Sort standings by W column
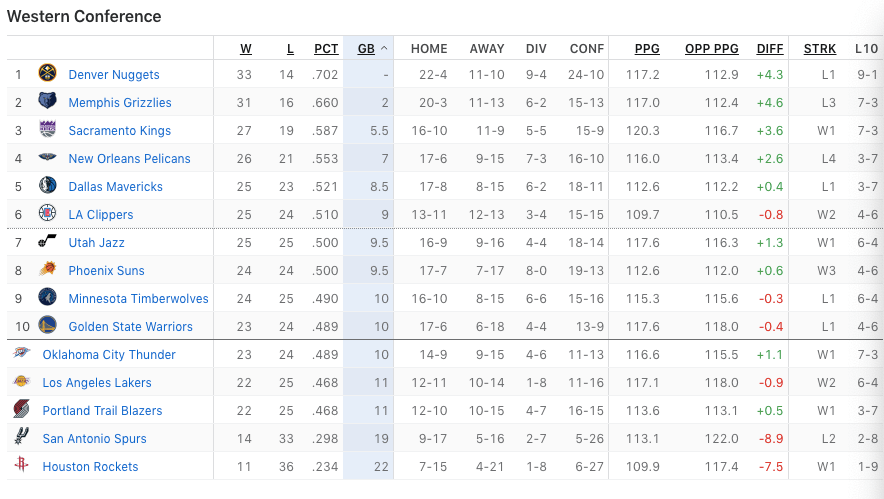This screenshot has height=499, width=884. coord(246,48)
